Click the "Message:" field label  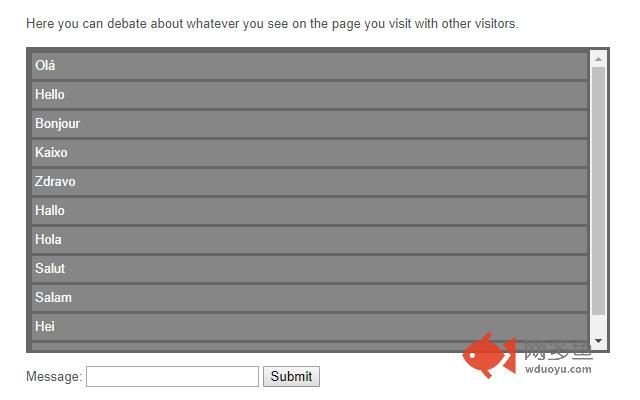point(53,377)
